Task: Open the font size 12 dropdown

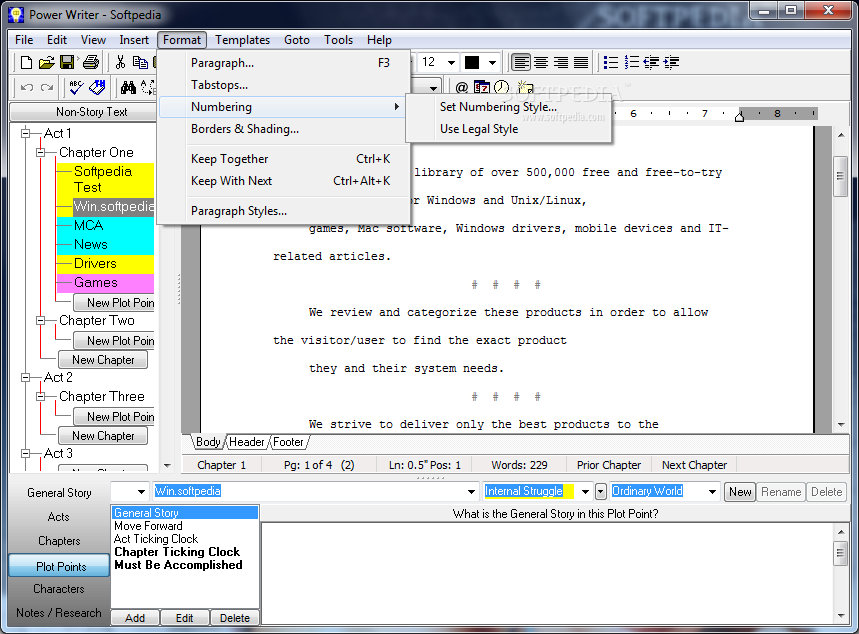Action: click(x=451, y=62)
